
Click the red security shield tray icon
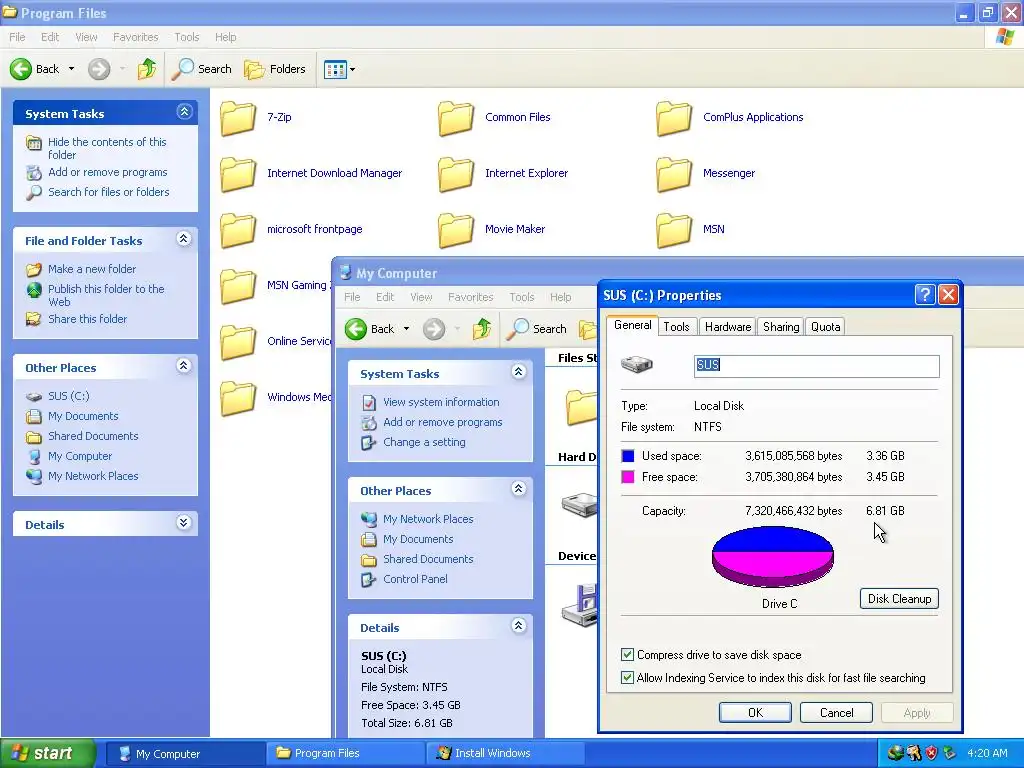(x=931, y=753)
